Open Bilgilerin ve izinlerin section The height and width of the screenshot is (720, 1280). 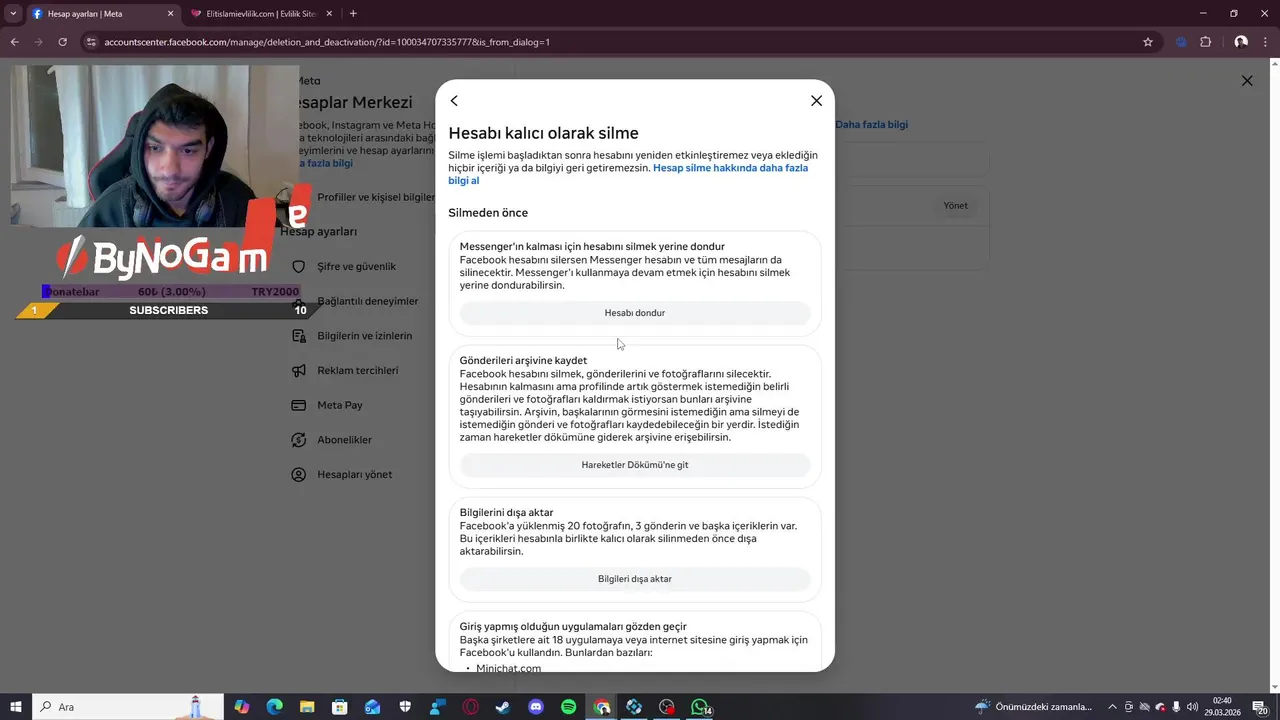[365, 336]
